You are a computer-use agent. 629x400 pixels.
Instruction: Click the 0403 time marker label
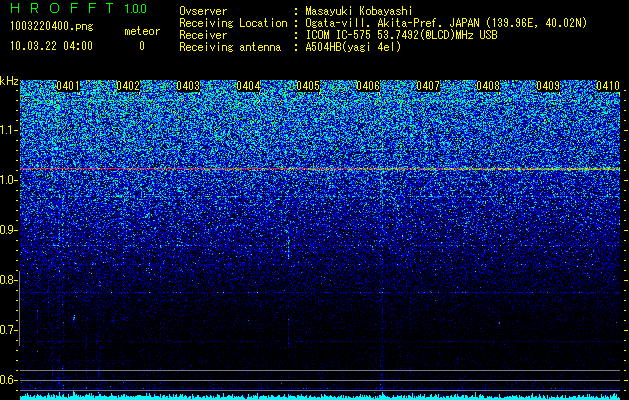coord(188,86)
